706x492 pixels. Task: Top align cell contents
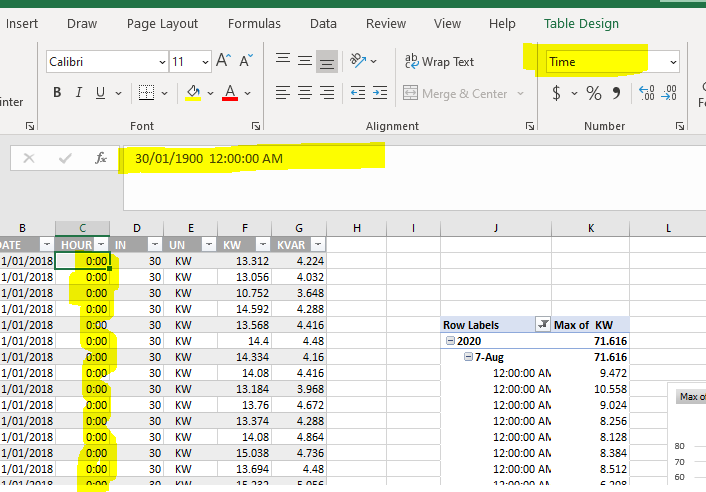tap(283, 59)
